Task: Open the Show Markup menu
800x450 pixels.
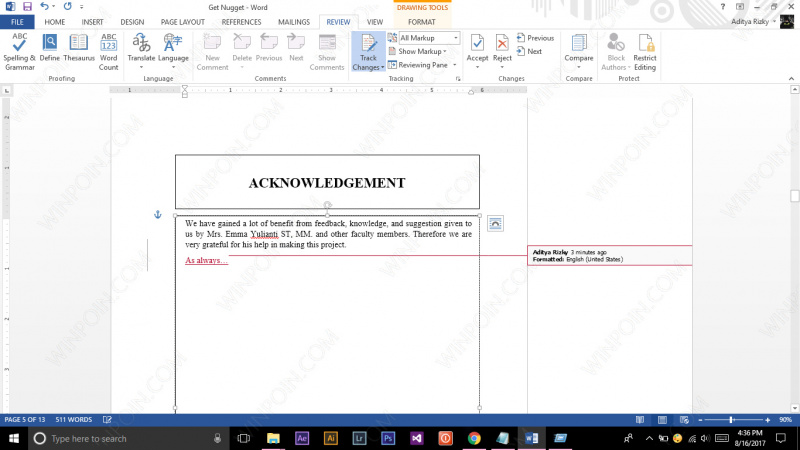Action: click(417, 52)
